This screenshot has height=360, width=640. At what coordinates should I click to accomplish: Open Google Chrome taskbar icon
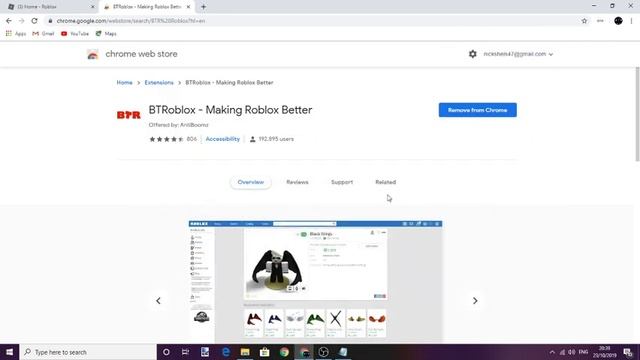click(x=284, y=352)
